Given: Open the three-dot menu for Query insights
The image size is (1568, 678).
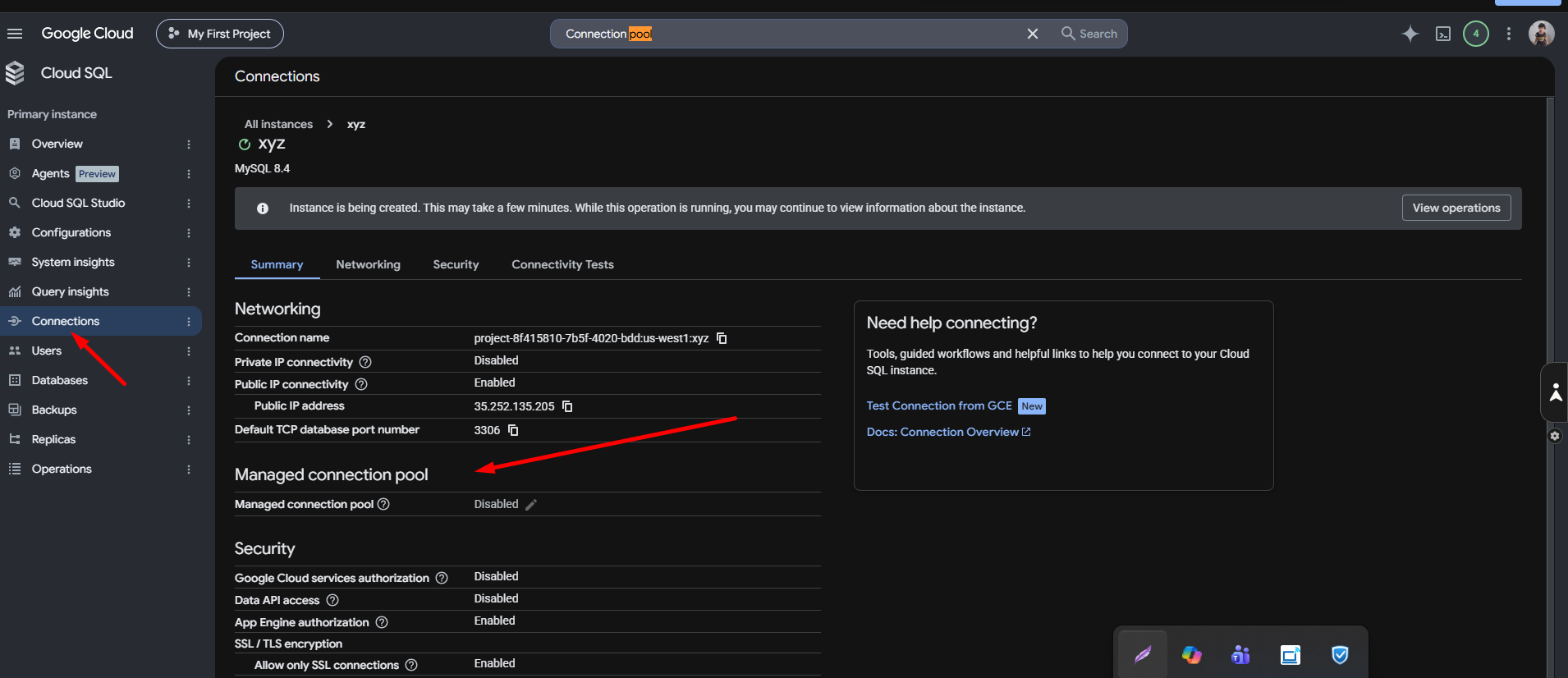Looking at the screenshot, I should 189,292.
